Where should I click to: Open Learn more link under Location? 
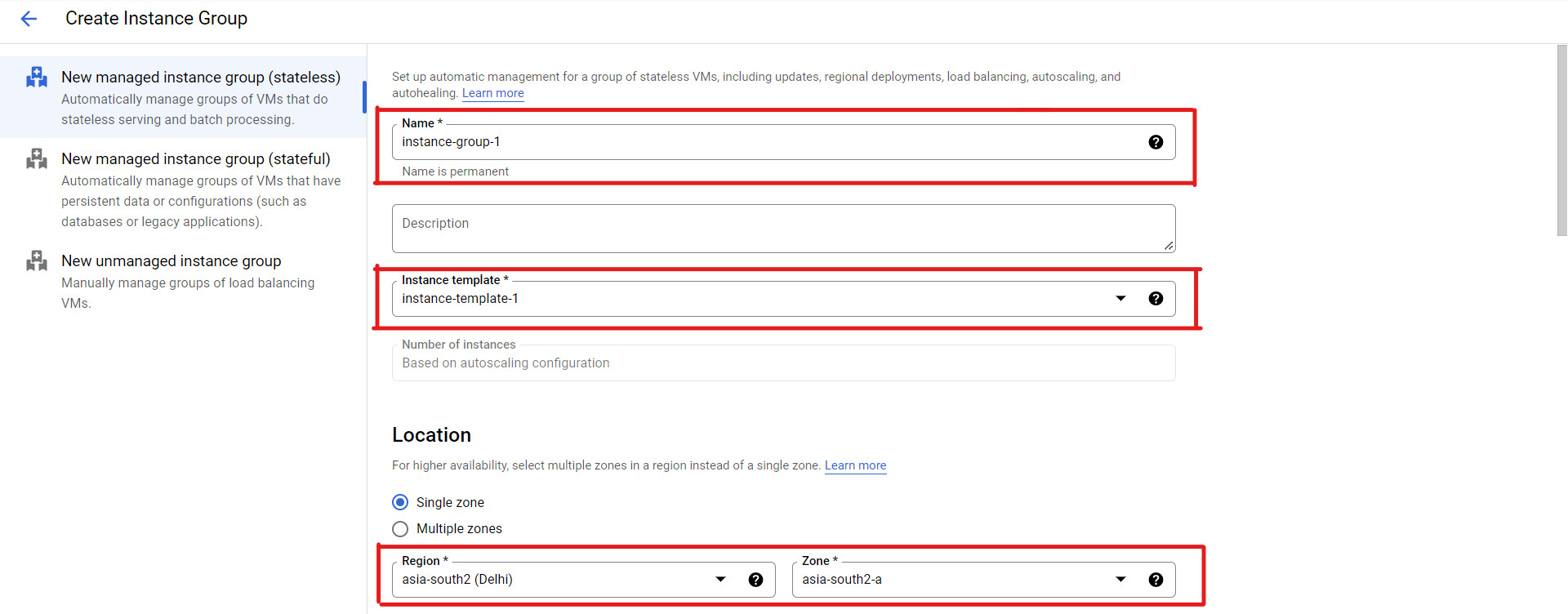click(x=855, y=465)
